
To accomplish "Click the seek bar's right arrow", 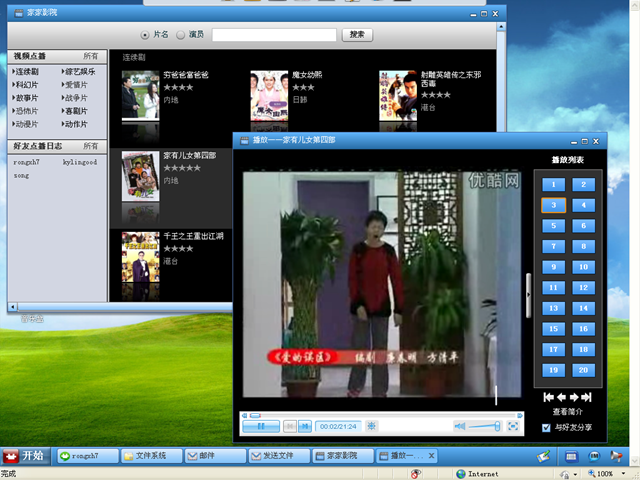I will pos(520,416).
